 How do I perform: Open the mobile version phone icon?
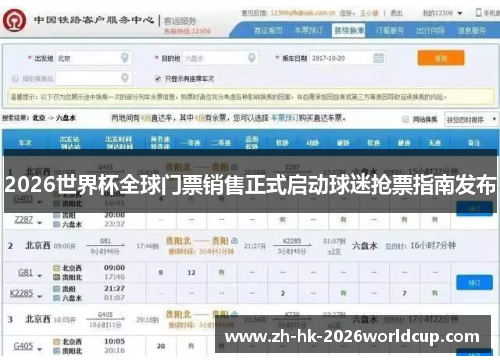click(x=478, y=13)
